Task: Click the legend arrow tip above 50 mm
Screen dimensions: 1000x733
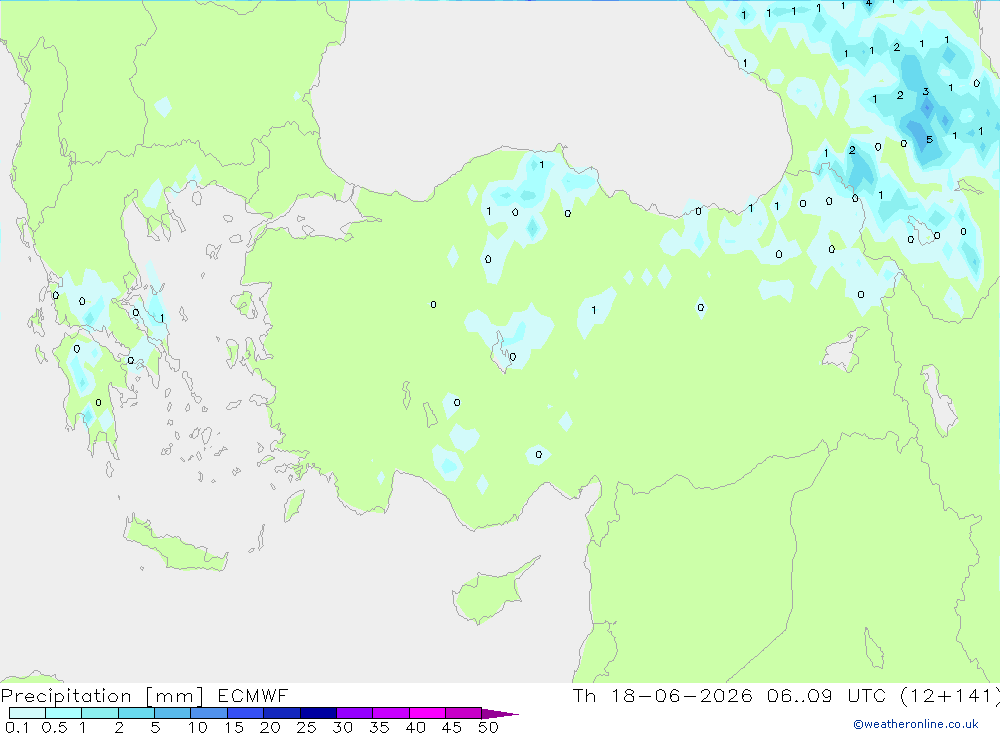Action: tap(500, 714)
